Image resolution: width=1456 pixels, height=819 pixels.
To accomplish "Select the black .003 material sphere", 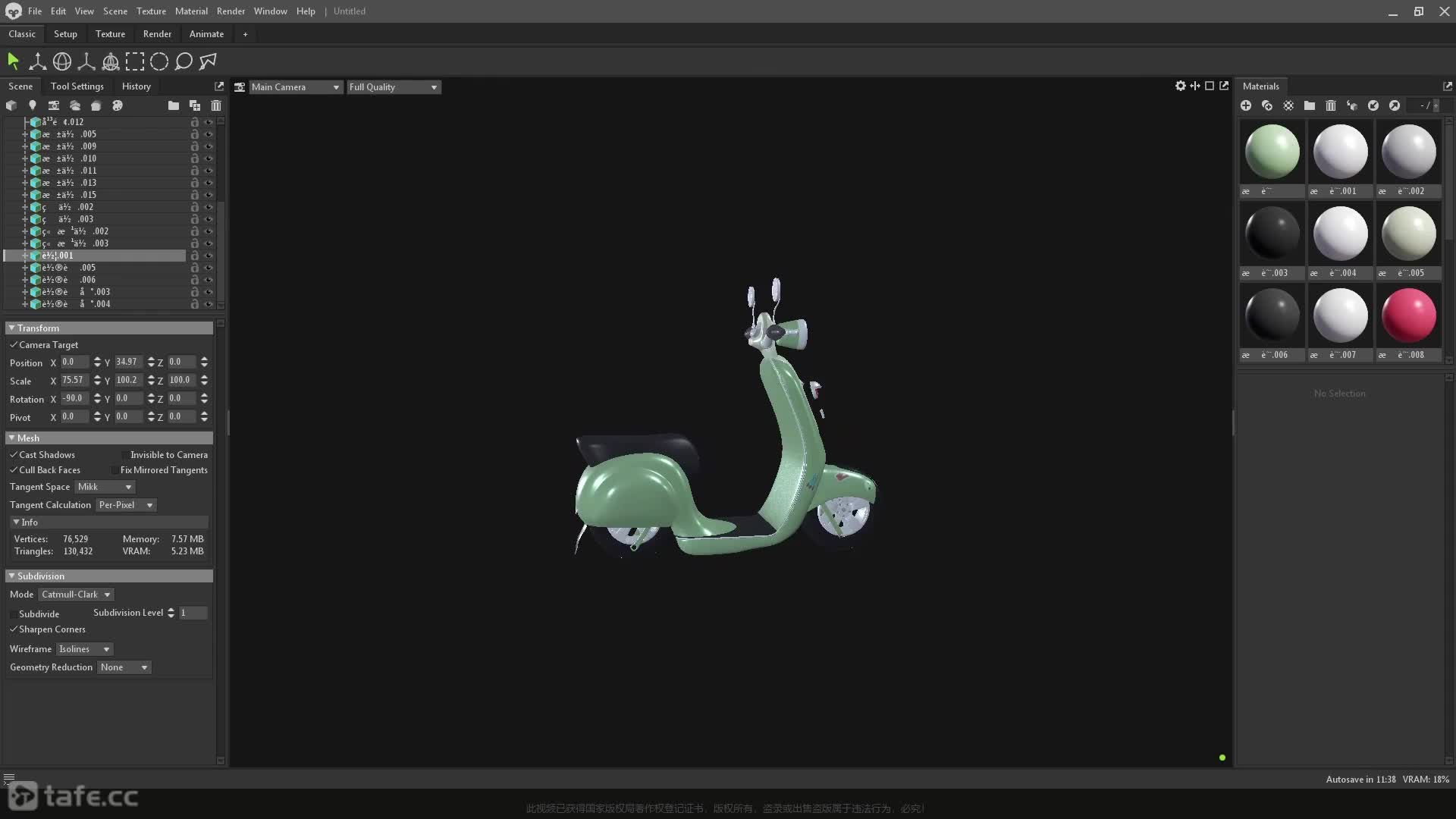I will pos(1272,234).
